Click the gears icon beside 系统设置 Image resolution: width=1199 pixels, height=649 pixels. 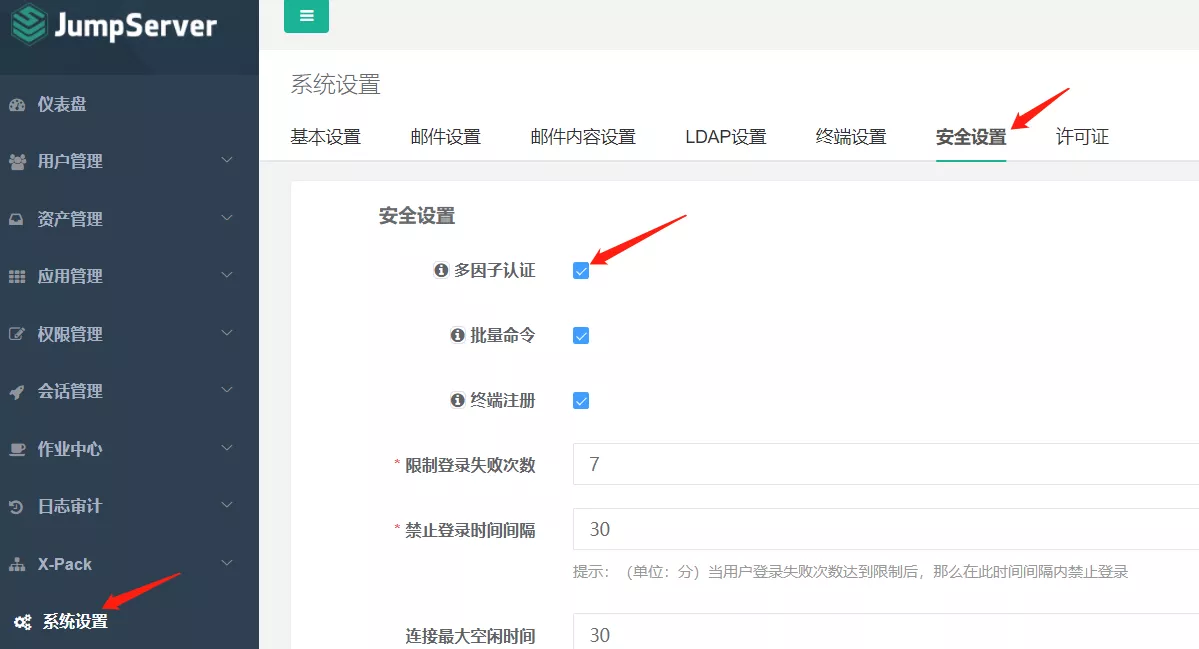(x=22, y=622)
